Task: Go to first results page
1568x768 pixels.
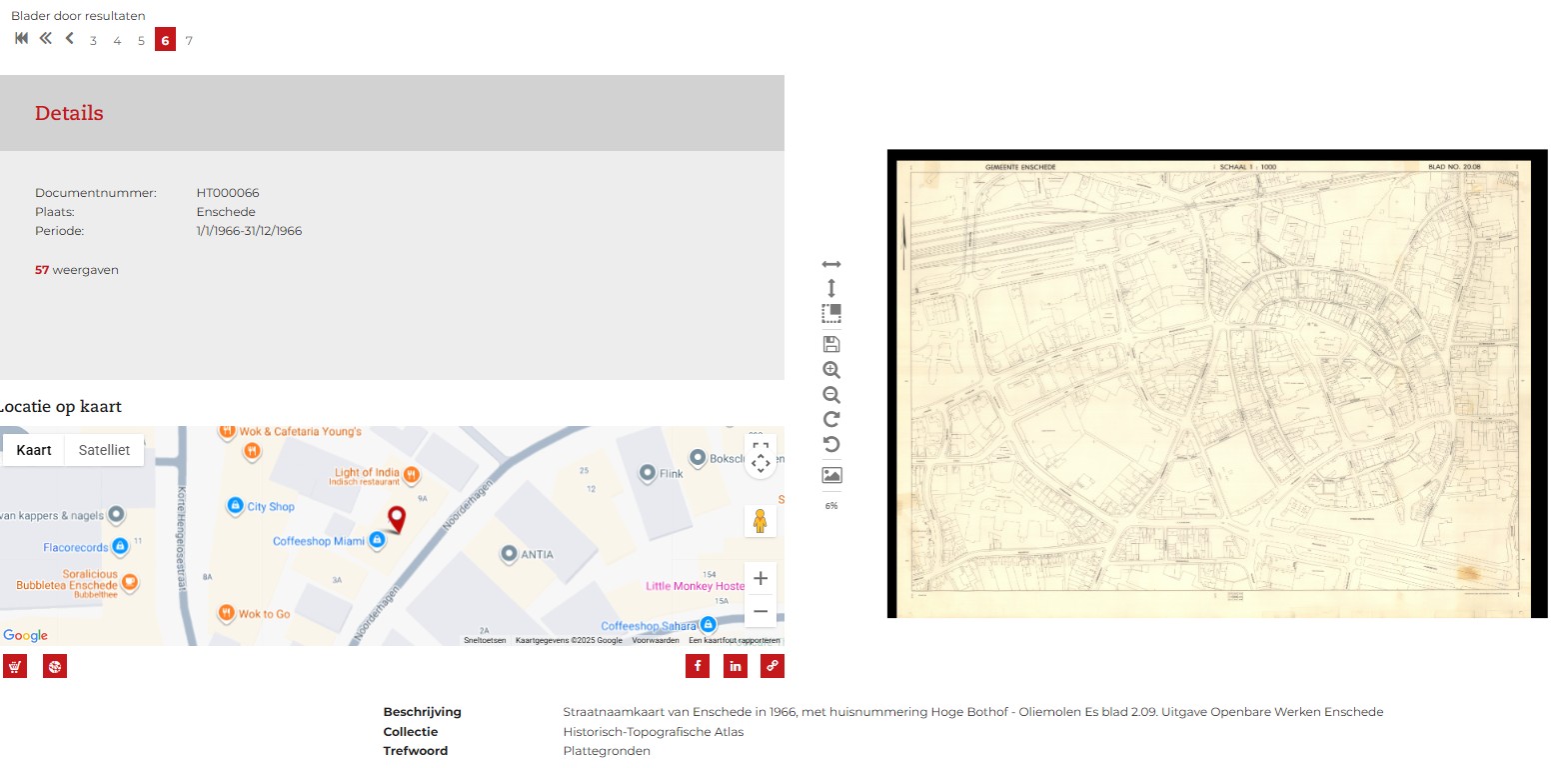Action: click(x=21, y=39)
